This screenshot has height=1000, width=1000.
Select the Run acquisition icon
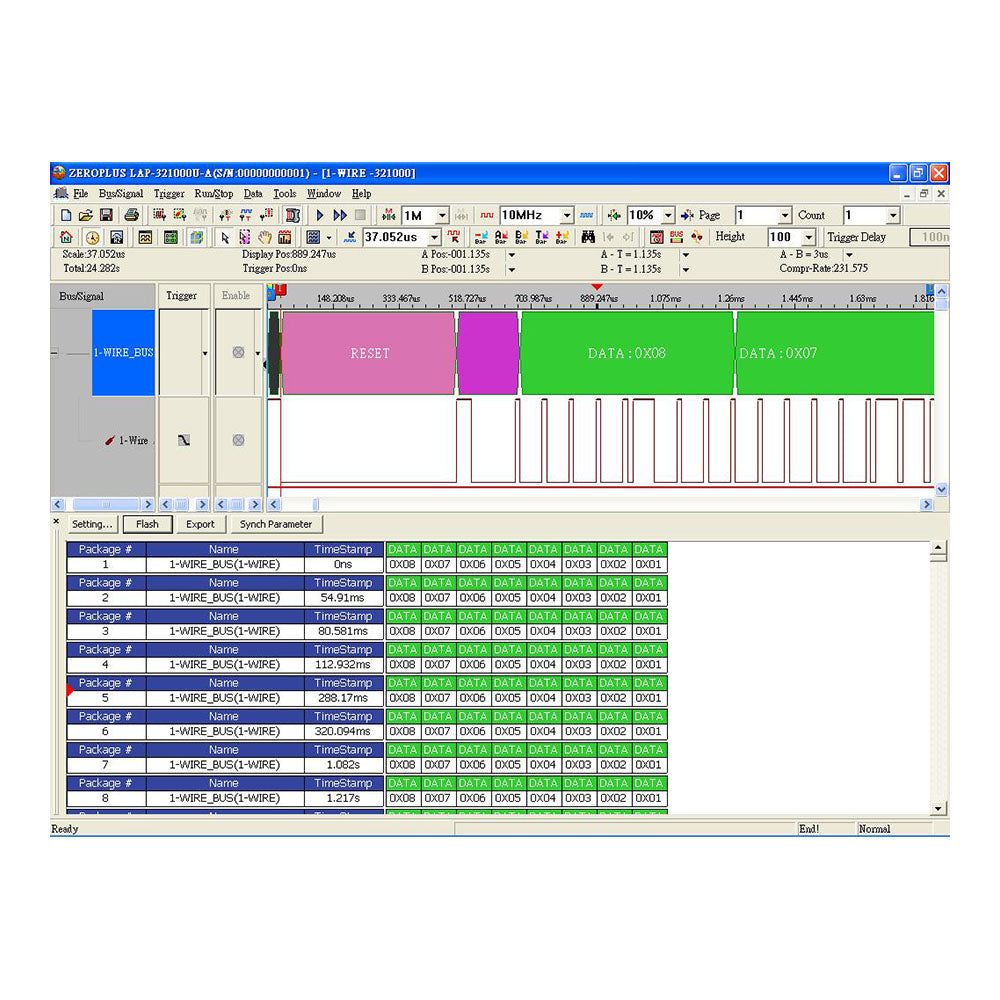click(x=320, y=215)
